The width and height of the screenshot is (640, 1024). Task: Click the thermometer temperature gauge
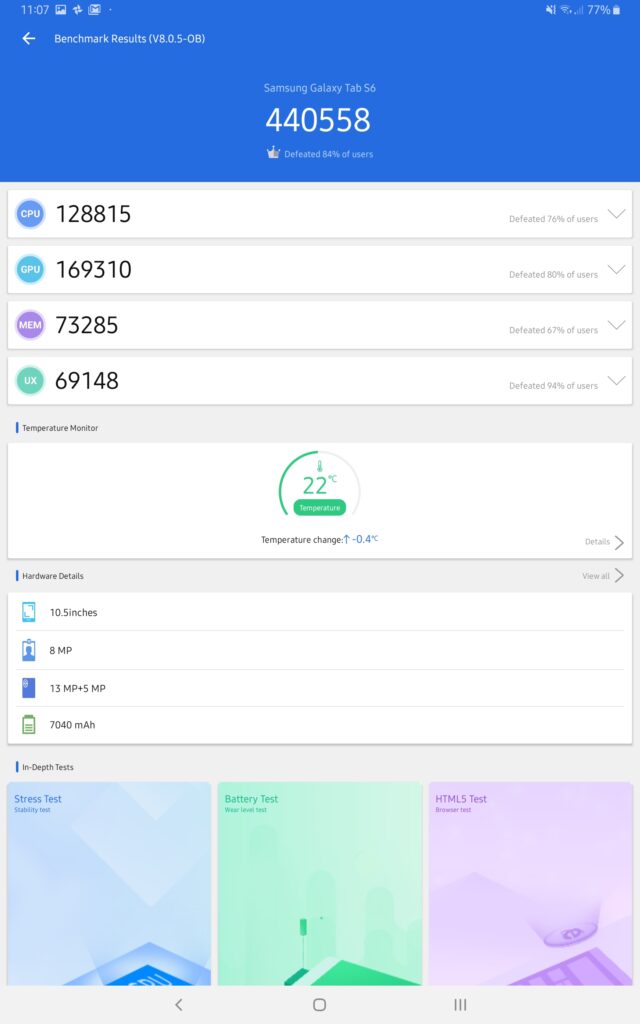(319, 484)
